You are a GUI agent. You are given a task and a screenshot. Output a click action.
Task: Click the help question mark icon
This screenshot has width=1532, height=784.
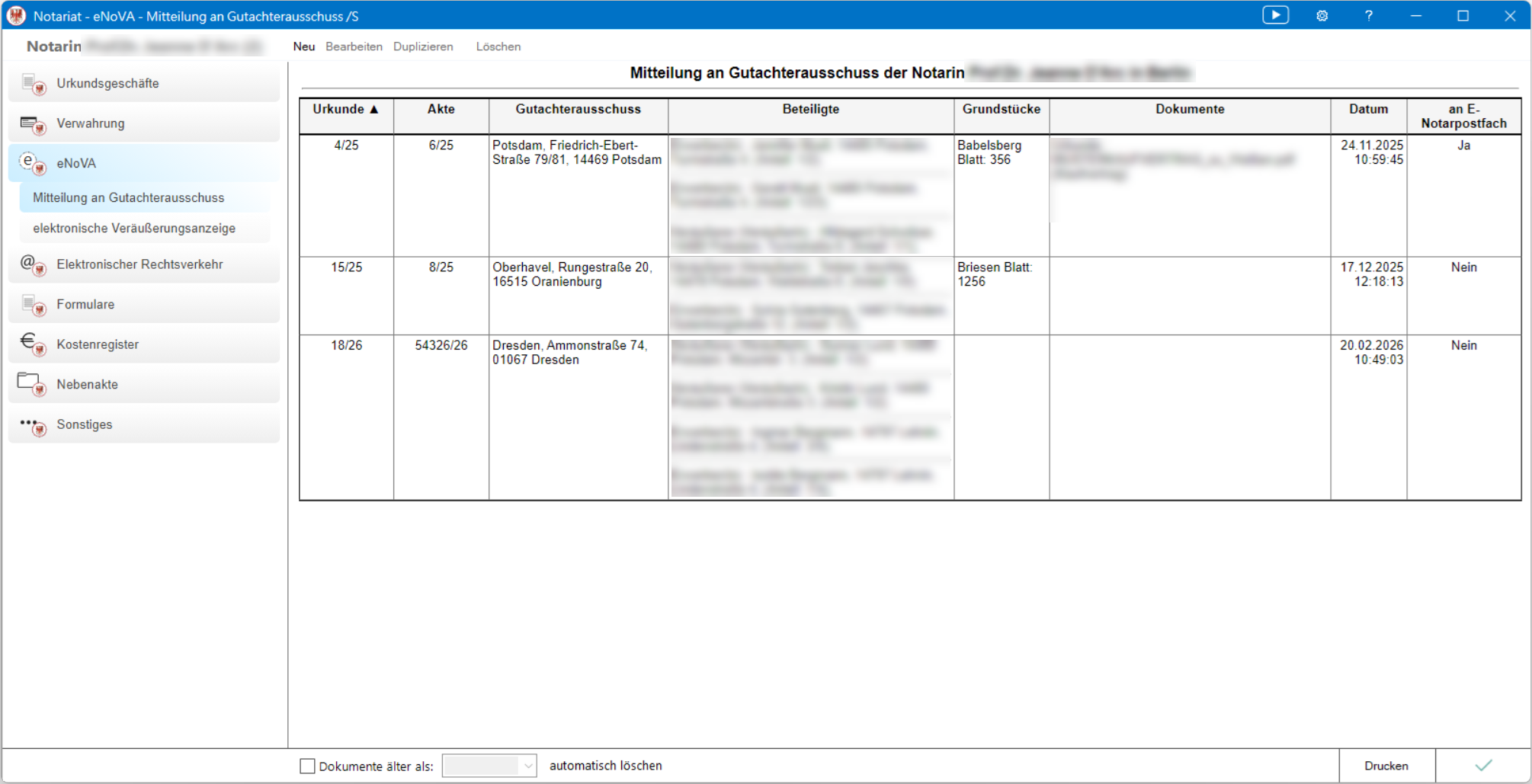point(1369,16)
